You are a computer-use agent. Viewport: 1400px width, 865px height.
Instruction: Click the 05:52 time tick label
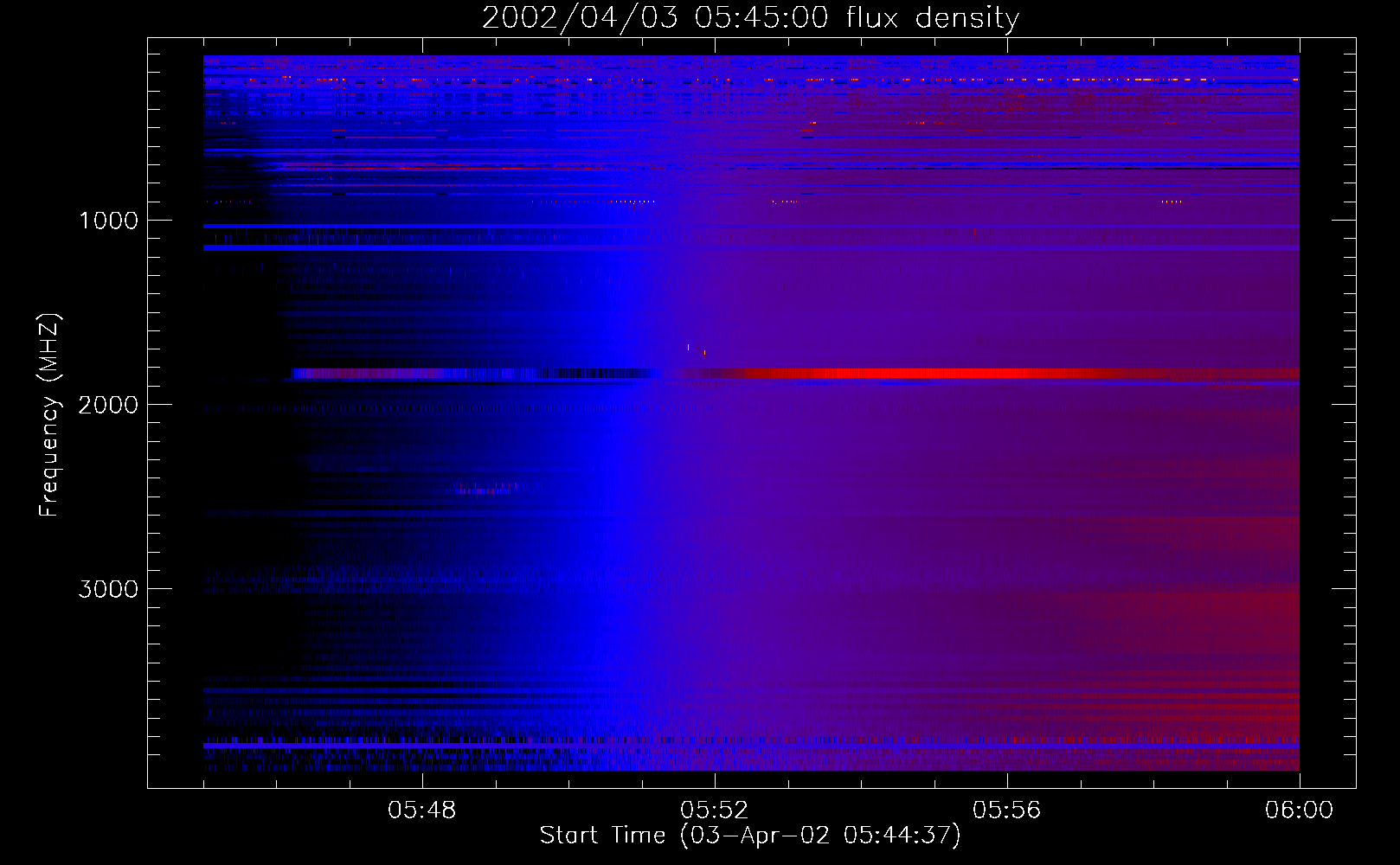tap(715, 811)
